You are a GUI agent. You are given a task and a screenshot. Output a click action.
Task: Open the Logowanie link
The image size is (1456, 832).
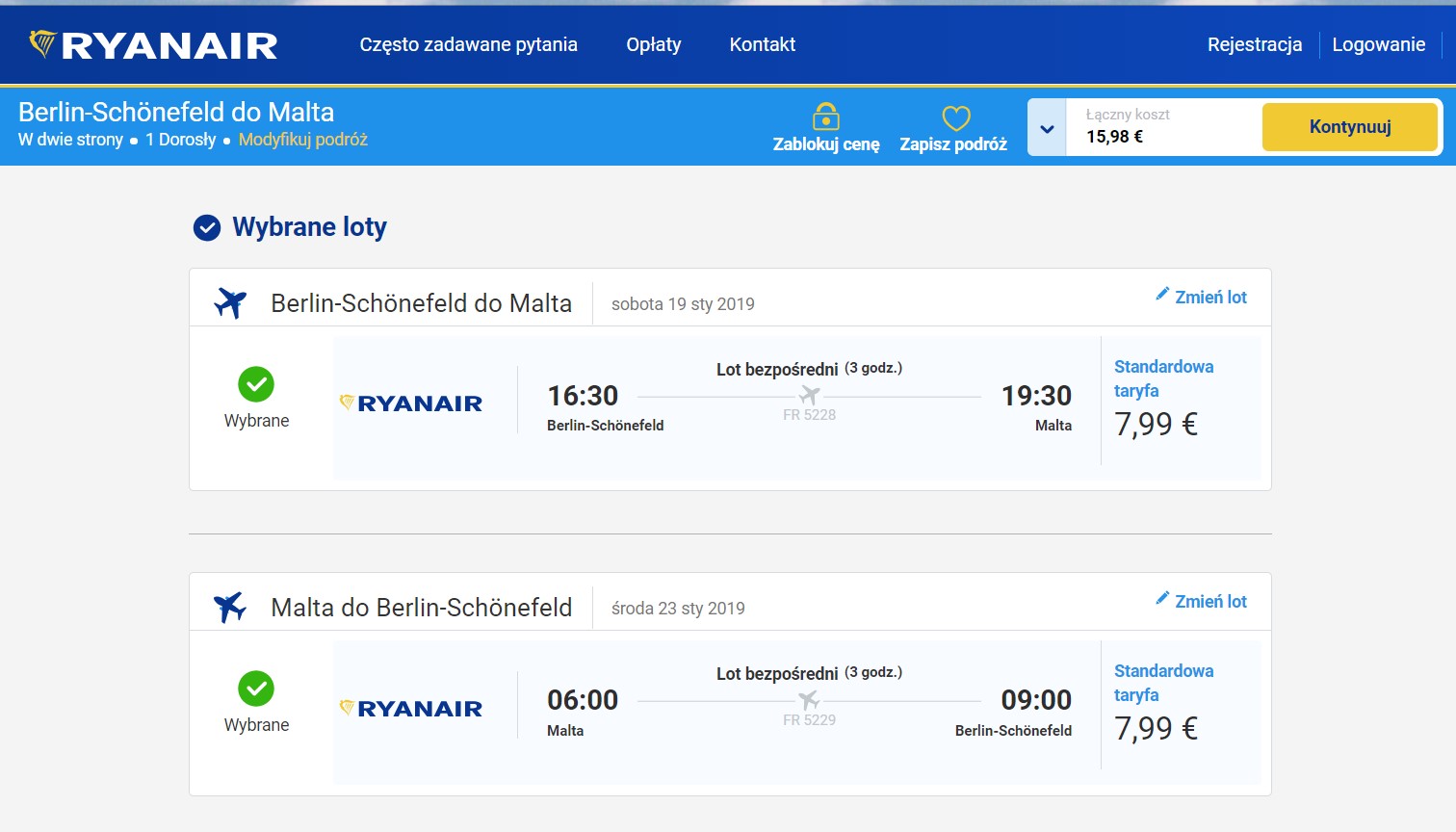pos(1379,44)
